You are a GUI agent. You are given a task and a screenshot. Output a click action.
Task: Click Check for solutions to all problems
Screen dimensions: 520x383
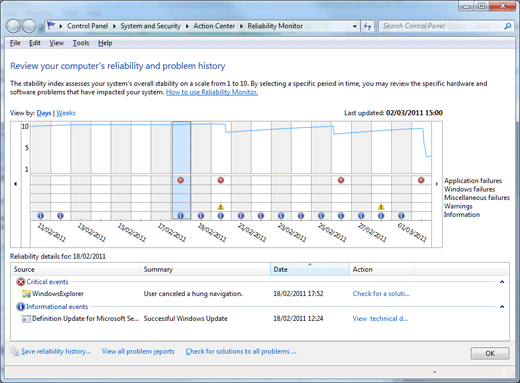pos(241,351)
